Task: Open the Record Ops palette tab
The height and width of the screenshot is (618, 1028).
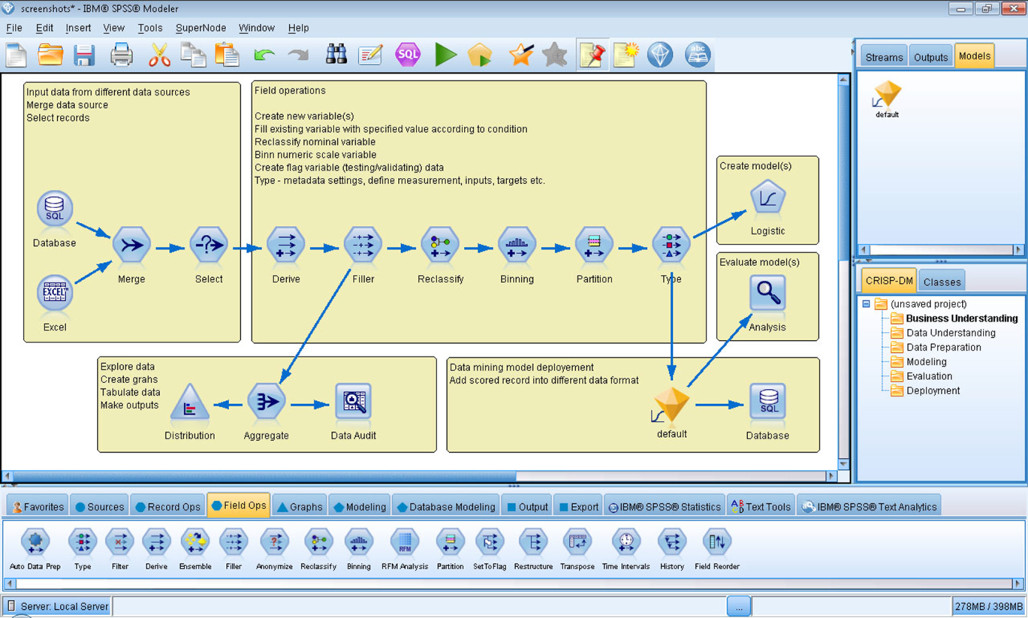Action: [167, 507]
